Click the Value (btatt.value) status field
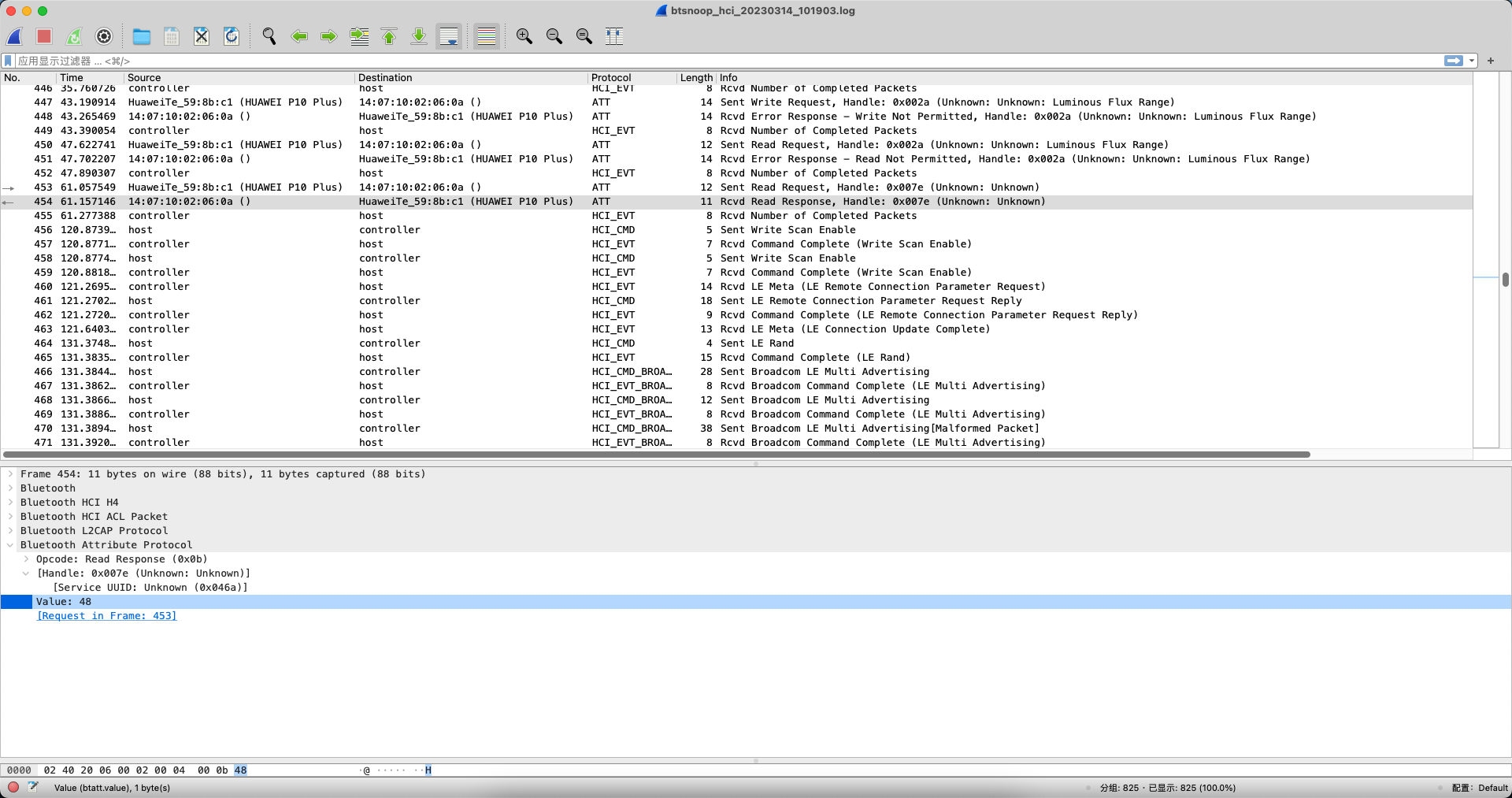This screenshot has width=1512, height=798. 112,788
